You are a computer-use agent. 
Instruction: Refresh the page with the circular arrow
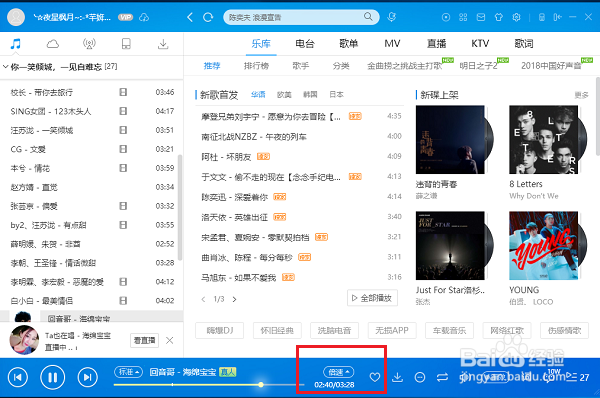208,17
